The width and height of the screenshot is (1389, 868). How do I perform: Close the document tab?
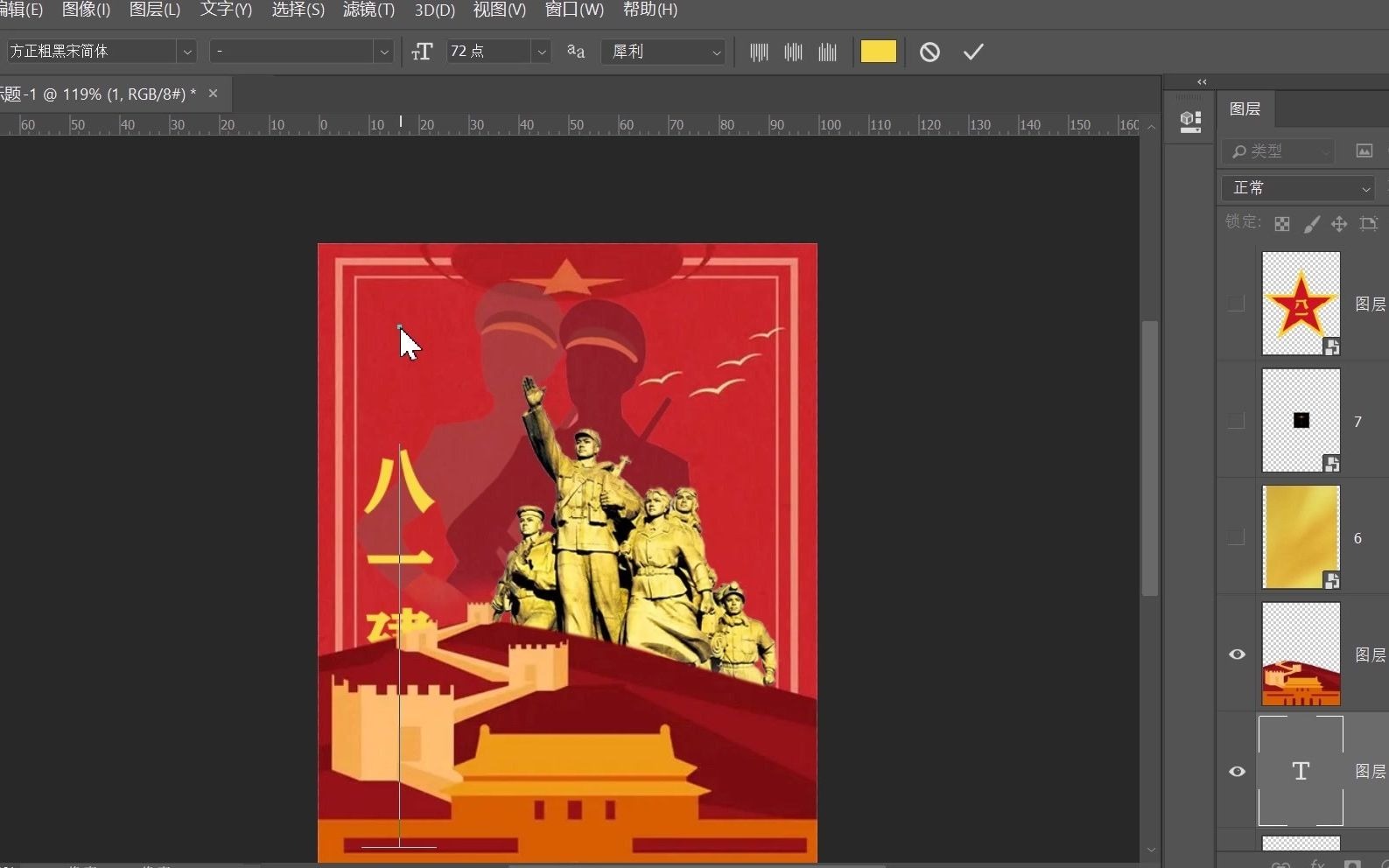(213, 94)
